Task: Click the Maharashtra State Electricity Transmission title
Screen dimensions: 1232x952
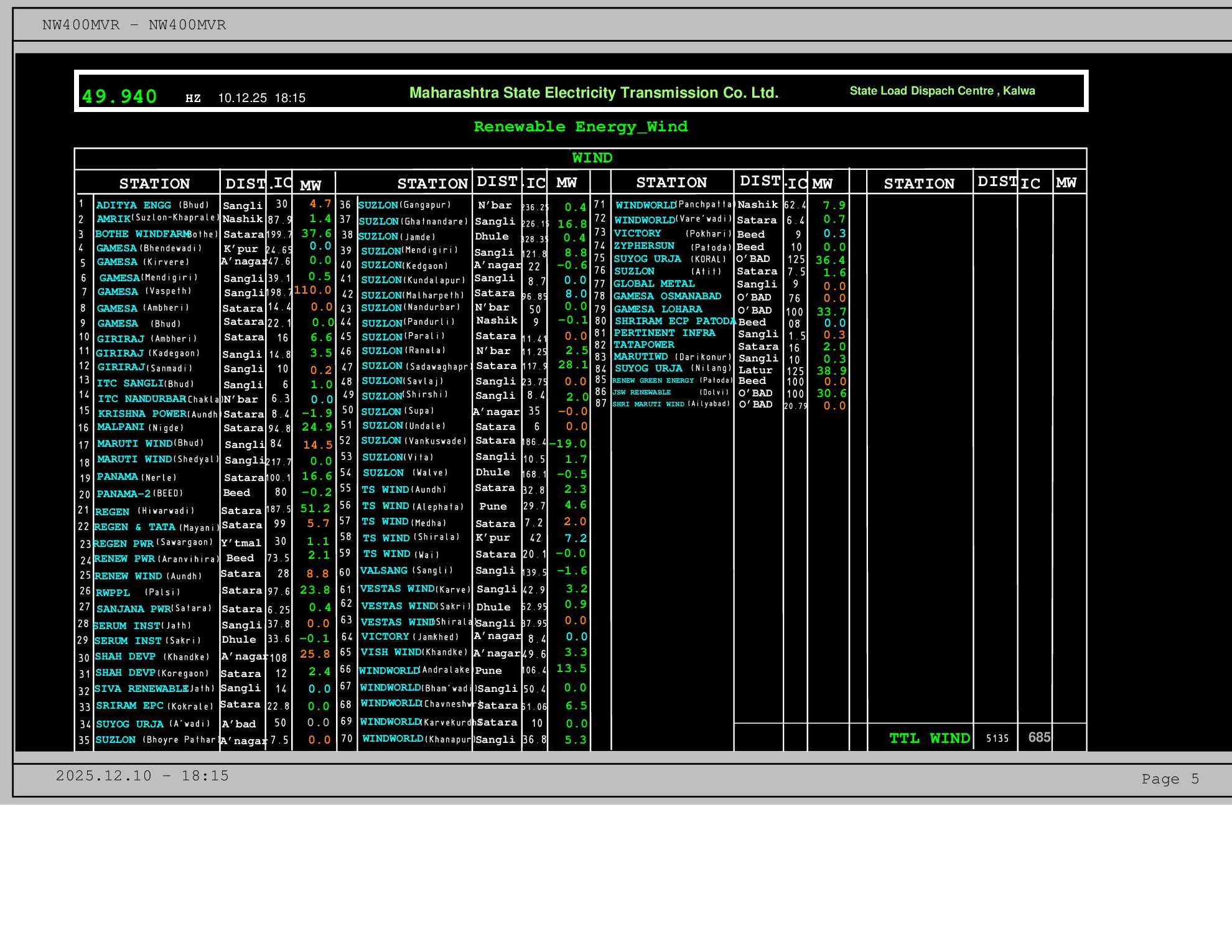Action: point(594,93)
